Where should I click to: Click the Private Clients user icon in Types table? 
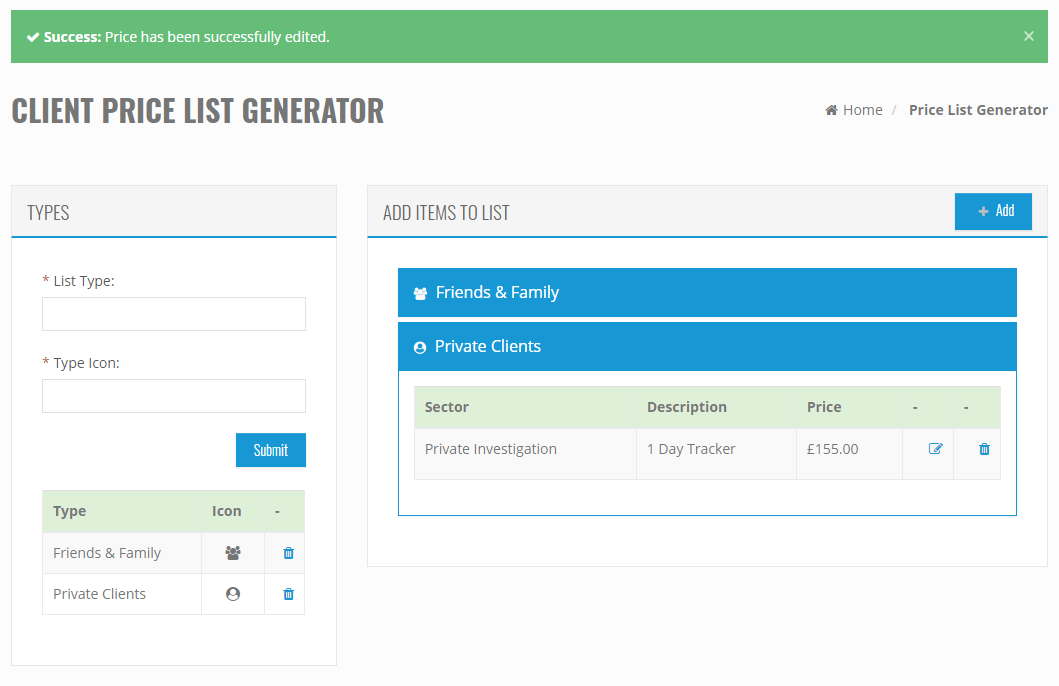click(232, 593)
